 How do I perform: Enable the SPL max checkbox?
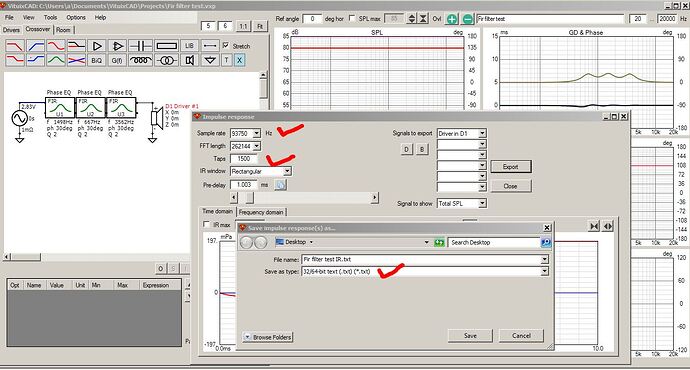point(352,18)
